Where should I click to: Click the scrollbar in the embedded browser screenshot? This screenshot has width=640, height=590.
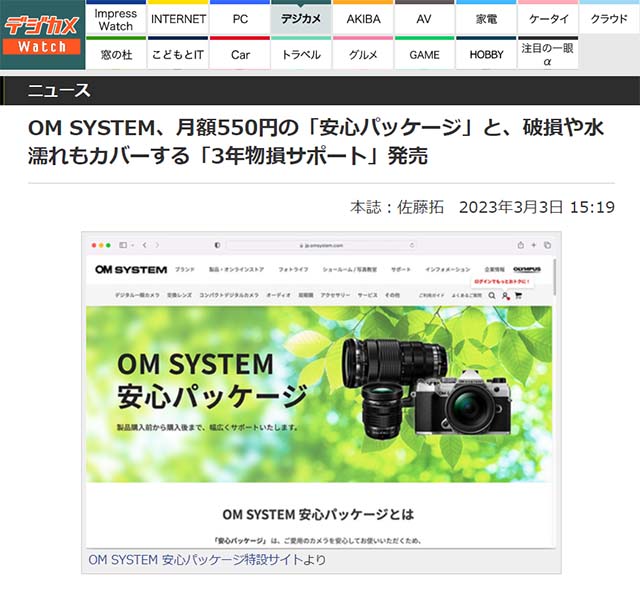click(554, 277)
